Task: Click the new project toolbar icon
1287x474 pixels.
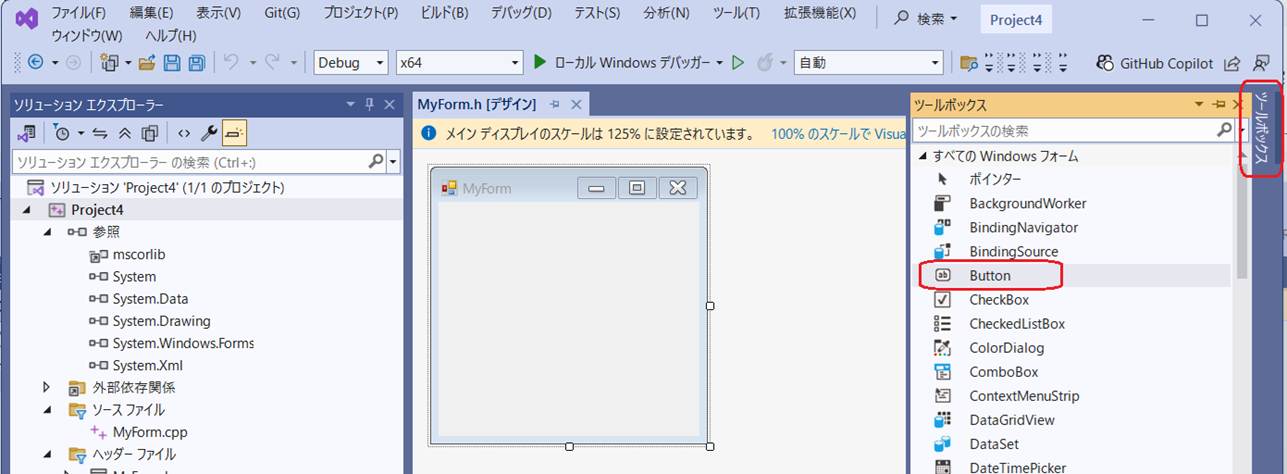Action: click(x=109, y=62)
